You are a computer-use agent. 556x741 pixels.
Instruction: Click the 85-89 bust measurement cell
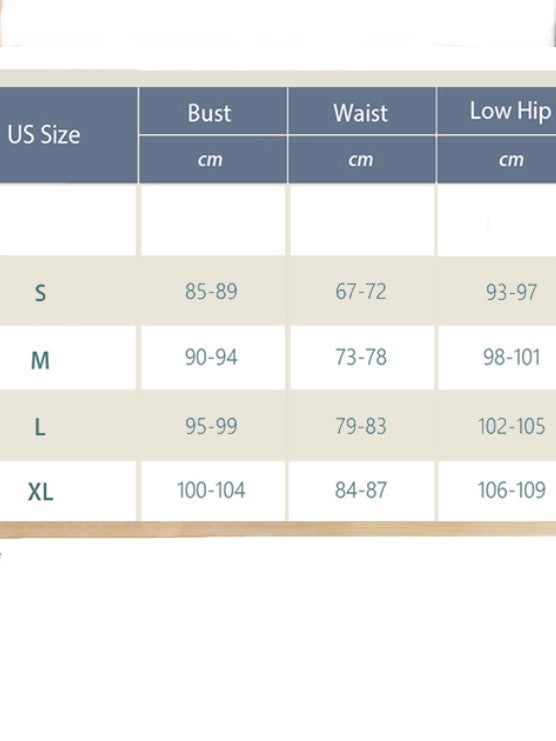[211, 291]
